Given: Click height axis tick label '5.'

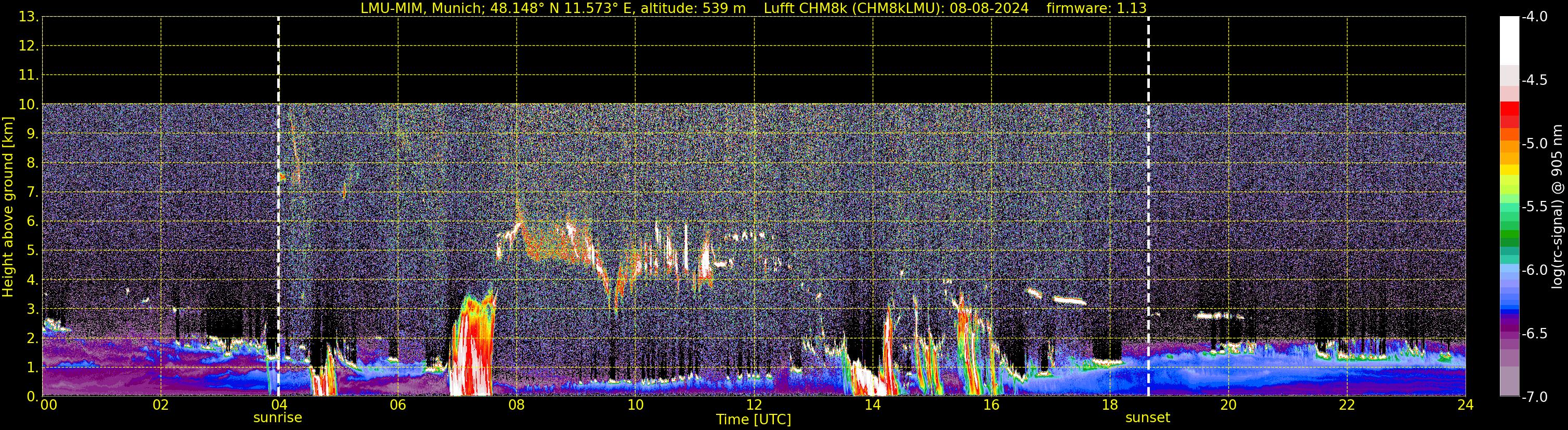Looking at the screenshot, I should pyautogui.click(x=32, y=251).
